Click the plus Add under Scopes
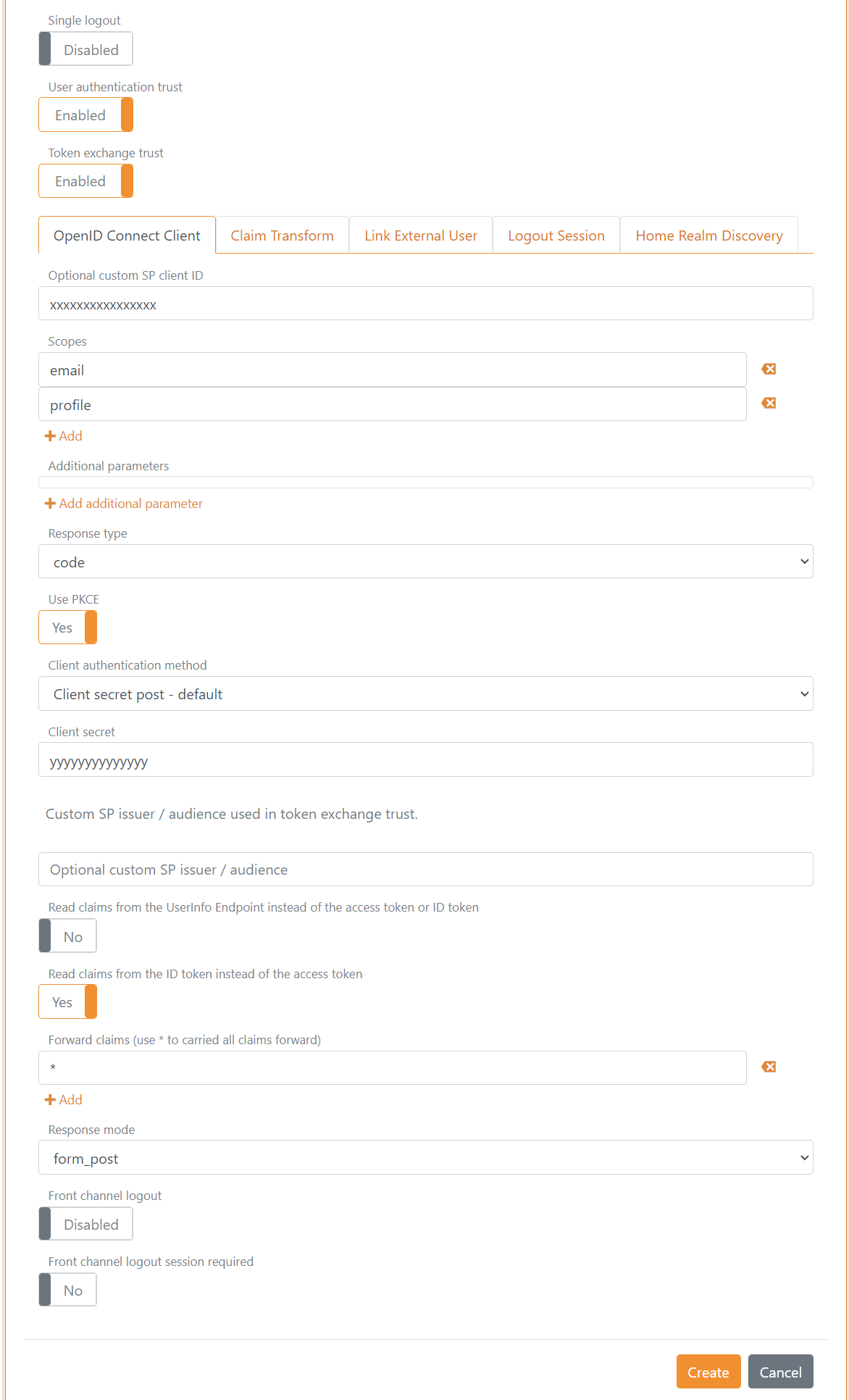The image size is (849, 1400). pyautogui.click(x=64, y=436)
